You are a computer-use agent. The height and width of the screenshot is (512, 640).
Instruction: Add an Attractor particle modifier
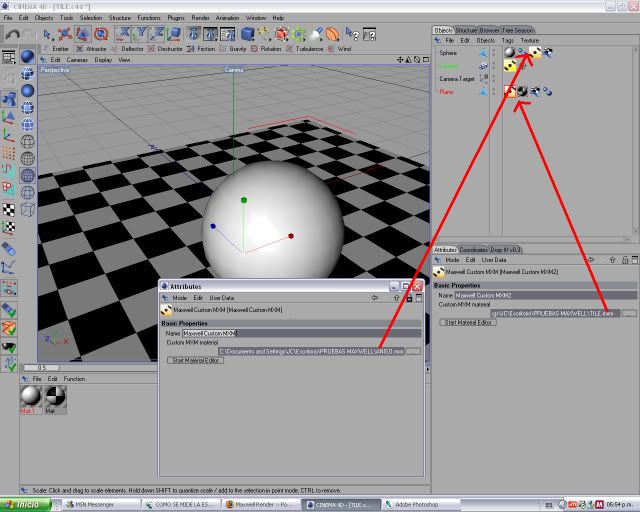click(91, 49)
